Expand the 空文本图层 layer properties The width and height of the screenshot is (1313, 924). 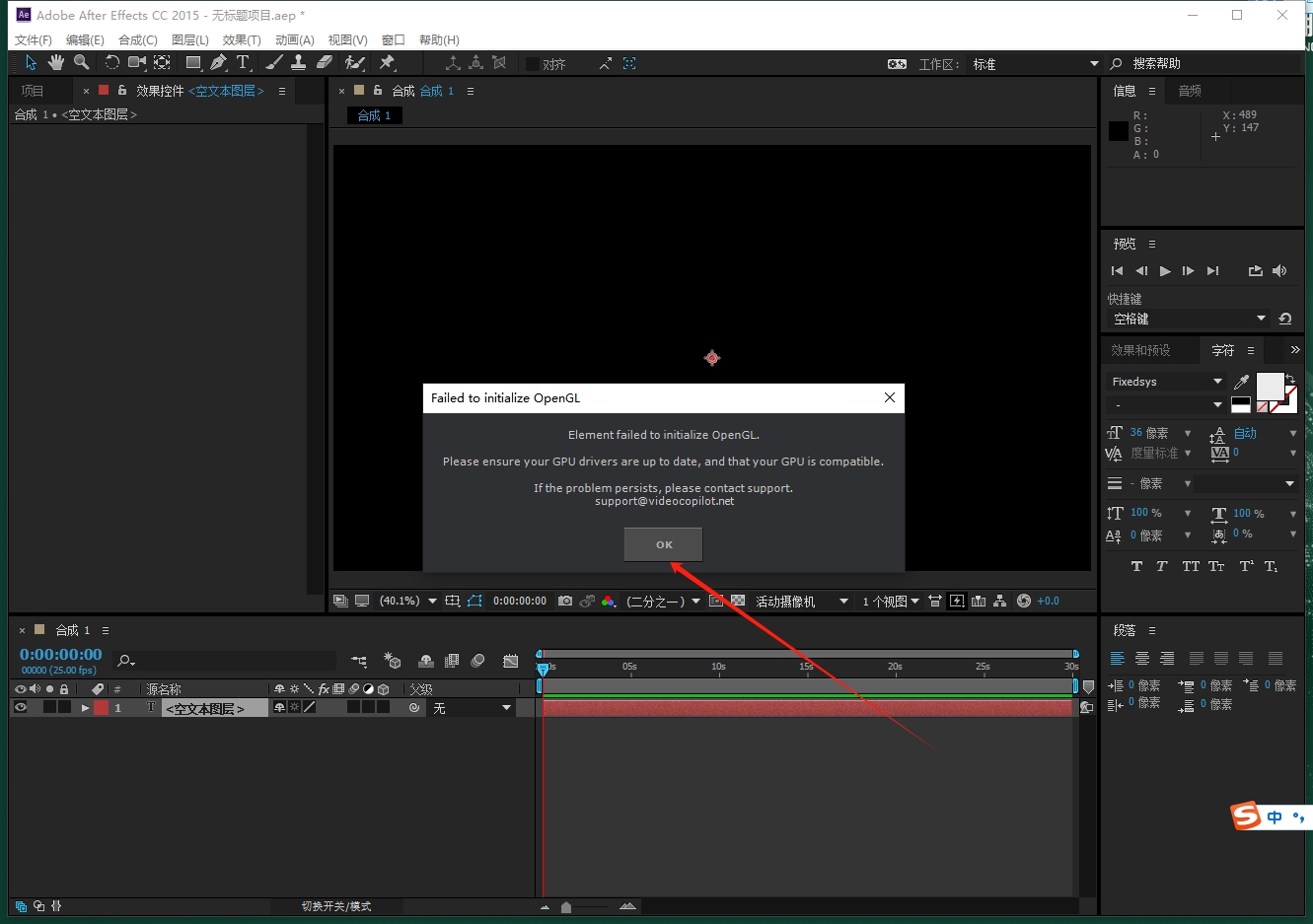tap(85, 708)
